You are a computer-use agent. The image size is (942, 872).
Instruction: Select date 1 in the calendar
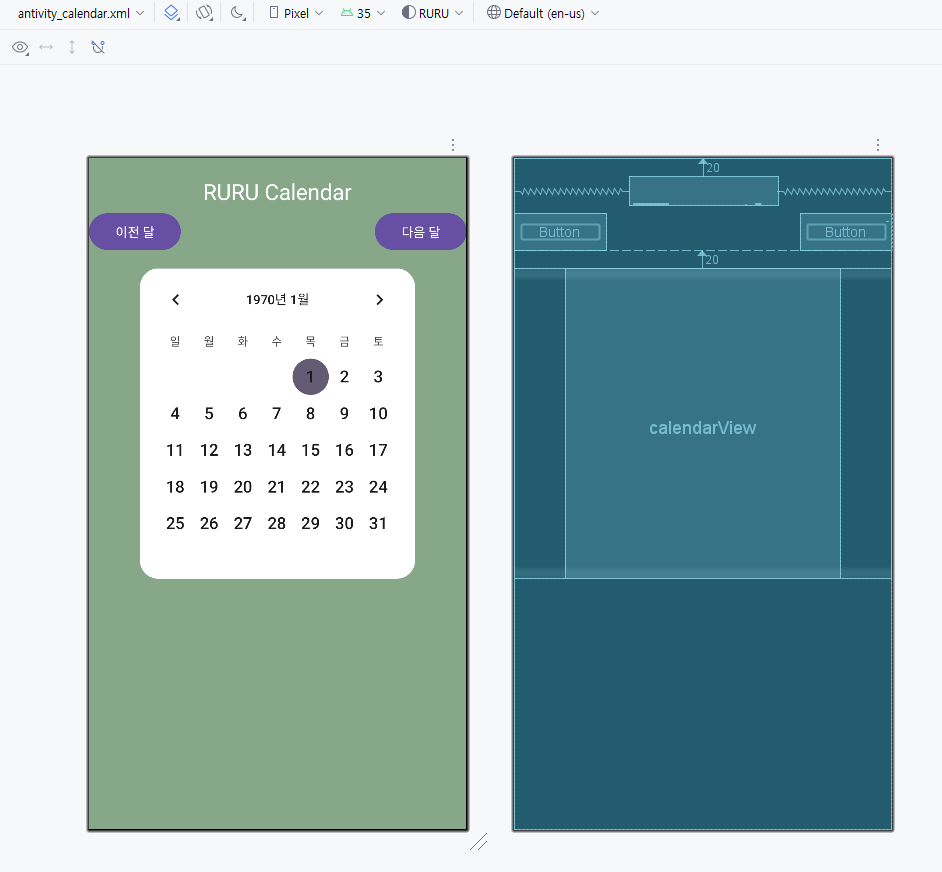click(310, 377)
